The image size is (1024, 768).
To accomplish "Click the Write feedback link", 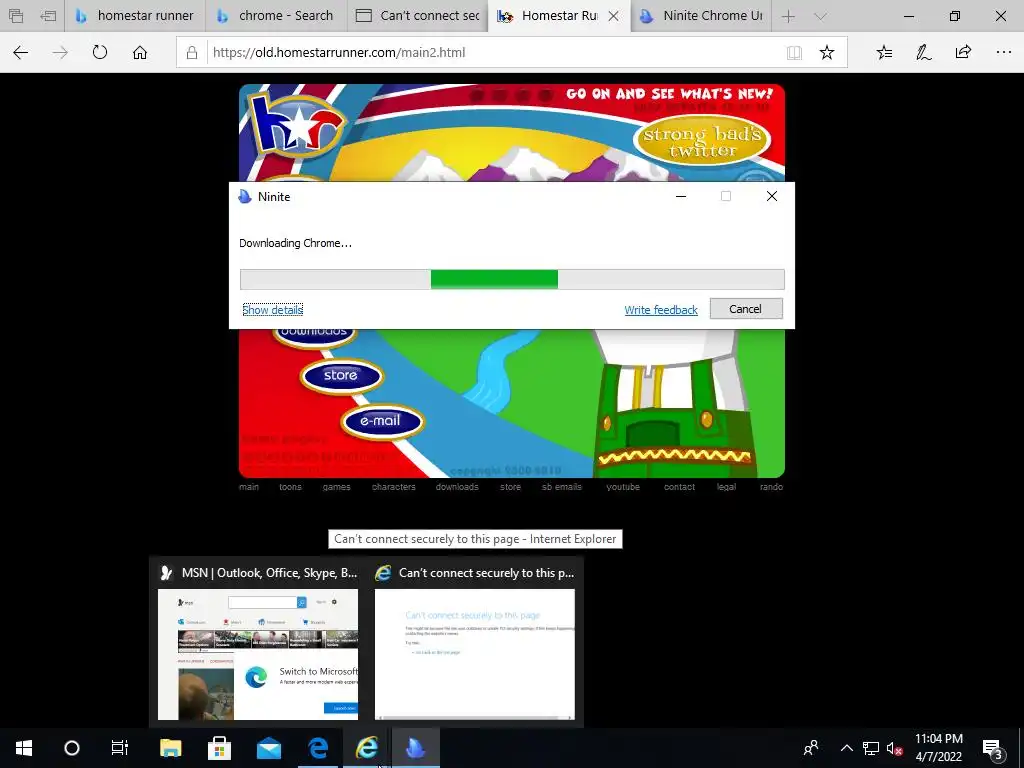I will coord(661,310).
